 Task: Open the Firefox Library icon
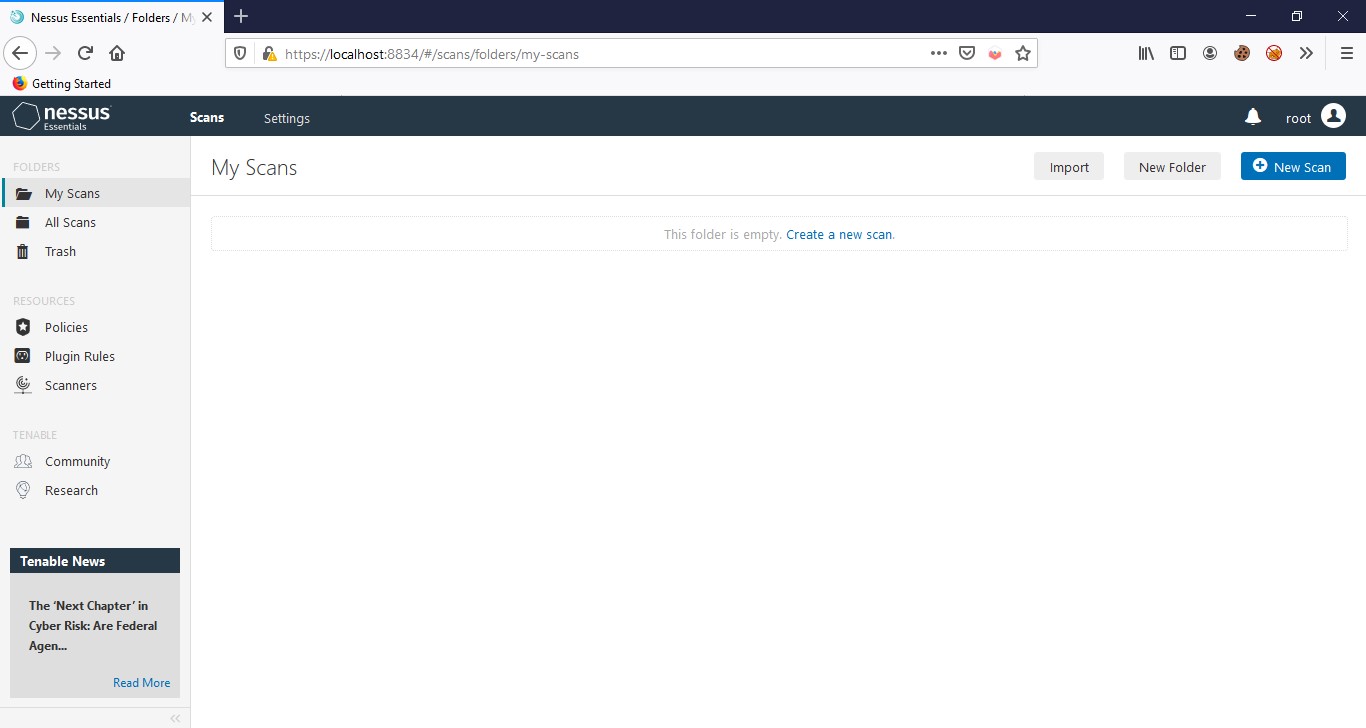pyautogui.click(x=1146, y=54)
